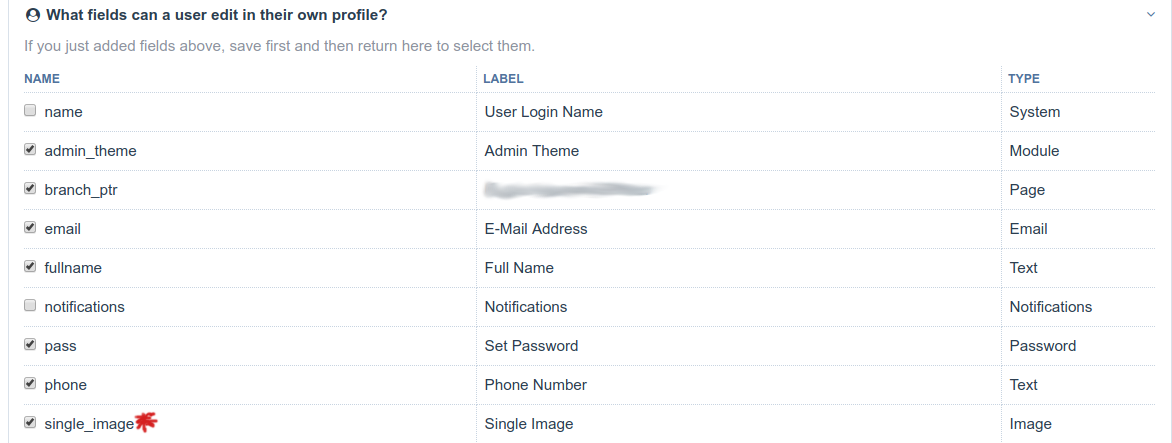The height and width of the screenshot is (443, 1172).
Task: Uncheck the pass field checkbox
Action: [x=30, y=345]
